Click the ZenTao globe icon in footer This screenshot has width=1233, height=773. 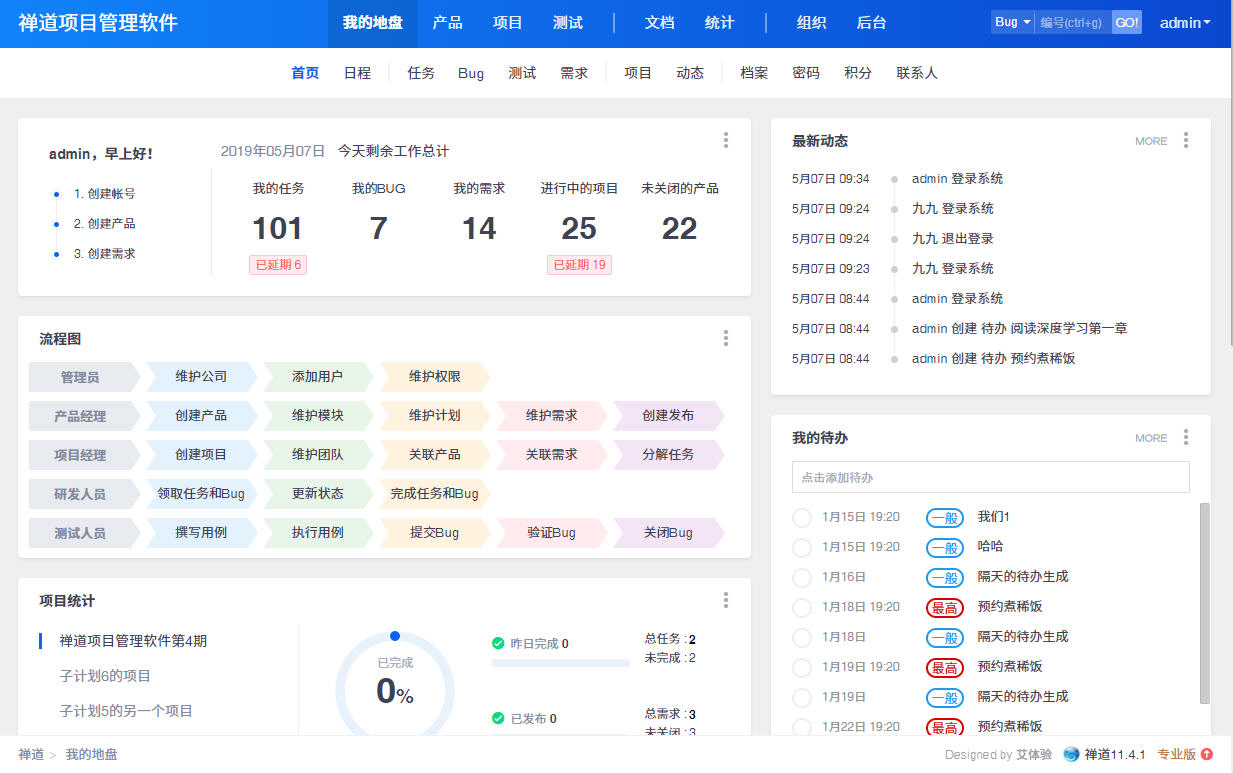[1071, 755]
